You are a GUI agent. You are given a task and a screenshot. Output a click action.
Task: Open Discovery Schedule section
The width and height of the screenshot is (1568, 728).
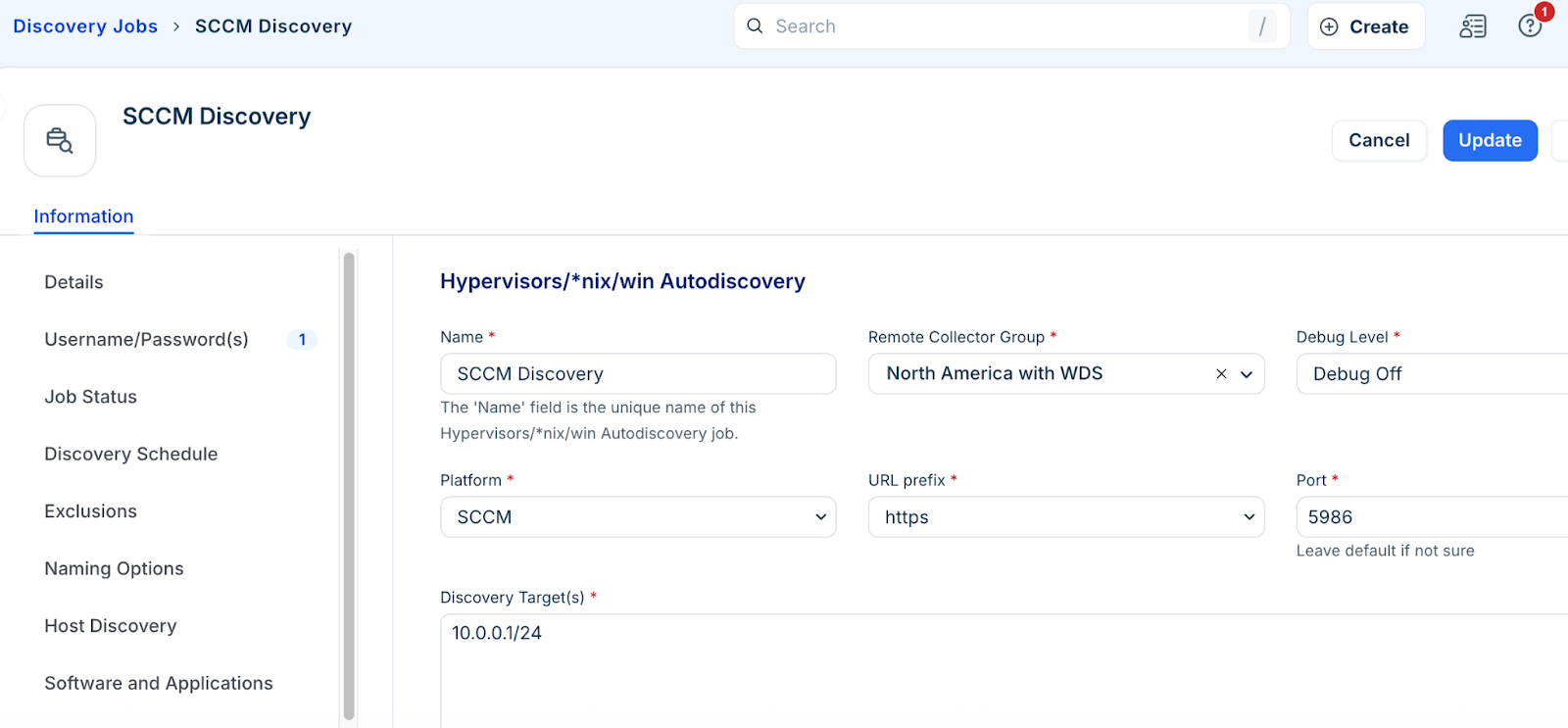(x=130, y=454)
